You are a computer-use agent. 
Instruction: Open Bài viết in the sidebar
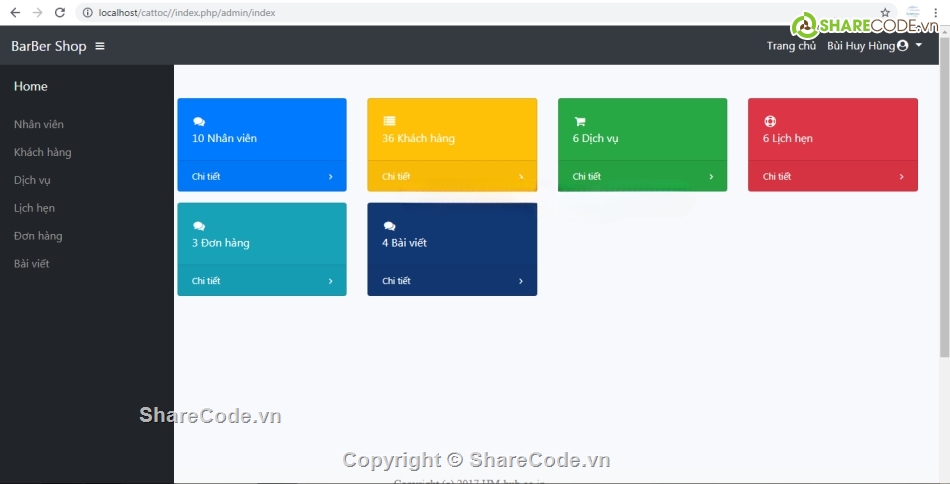32,264
